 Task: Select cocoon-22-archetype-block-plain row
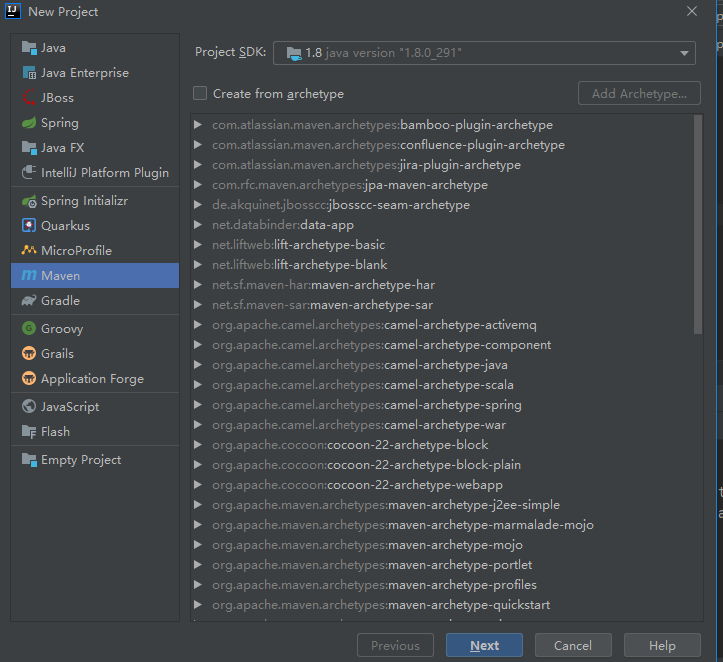click(443, 465)
